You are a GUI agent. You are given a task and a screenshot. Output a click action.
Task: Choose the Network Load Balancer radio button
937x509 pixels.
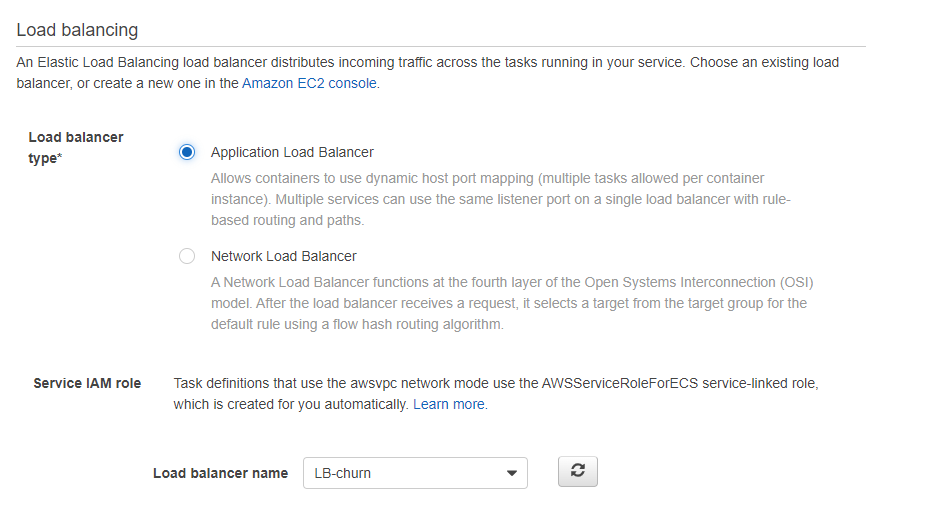click(187, 256)
